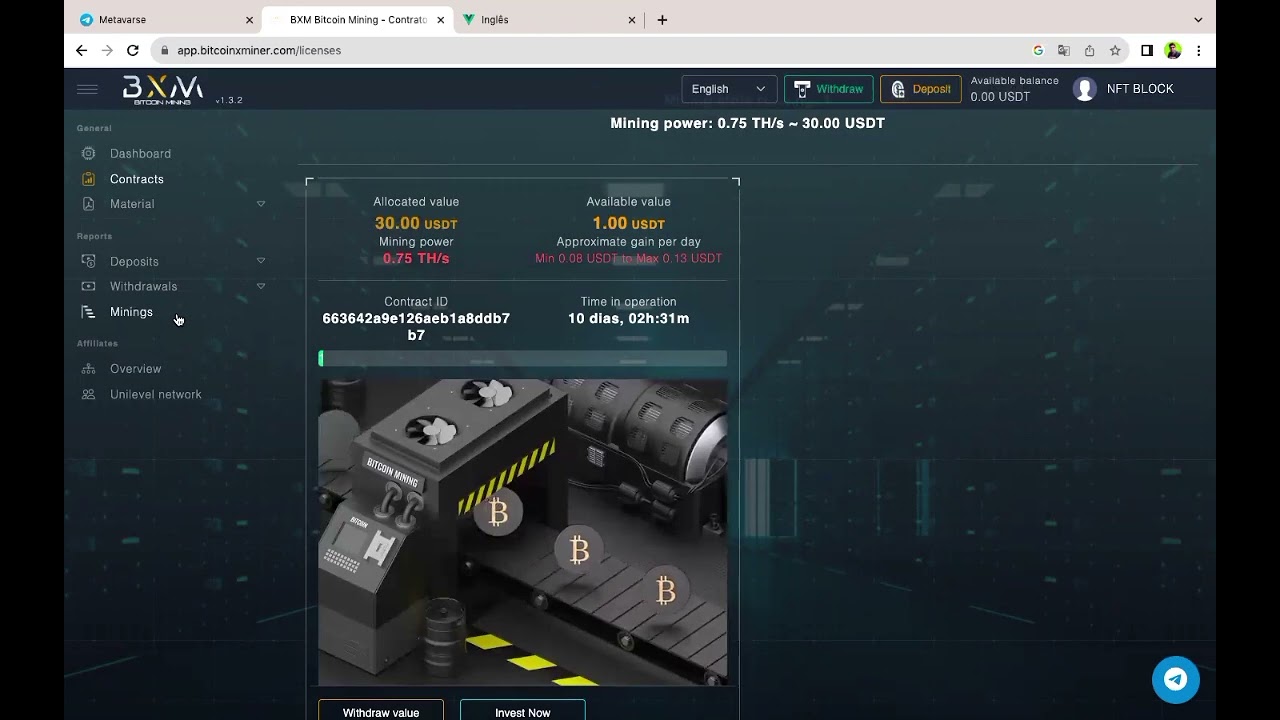The image size is (1280, 720).
Task: Click the Contract ID 663642a9e126aeb1a8ddb7b7
Action: pos(416,327)
